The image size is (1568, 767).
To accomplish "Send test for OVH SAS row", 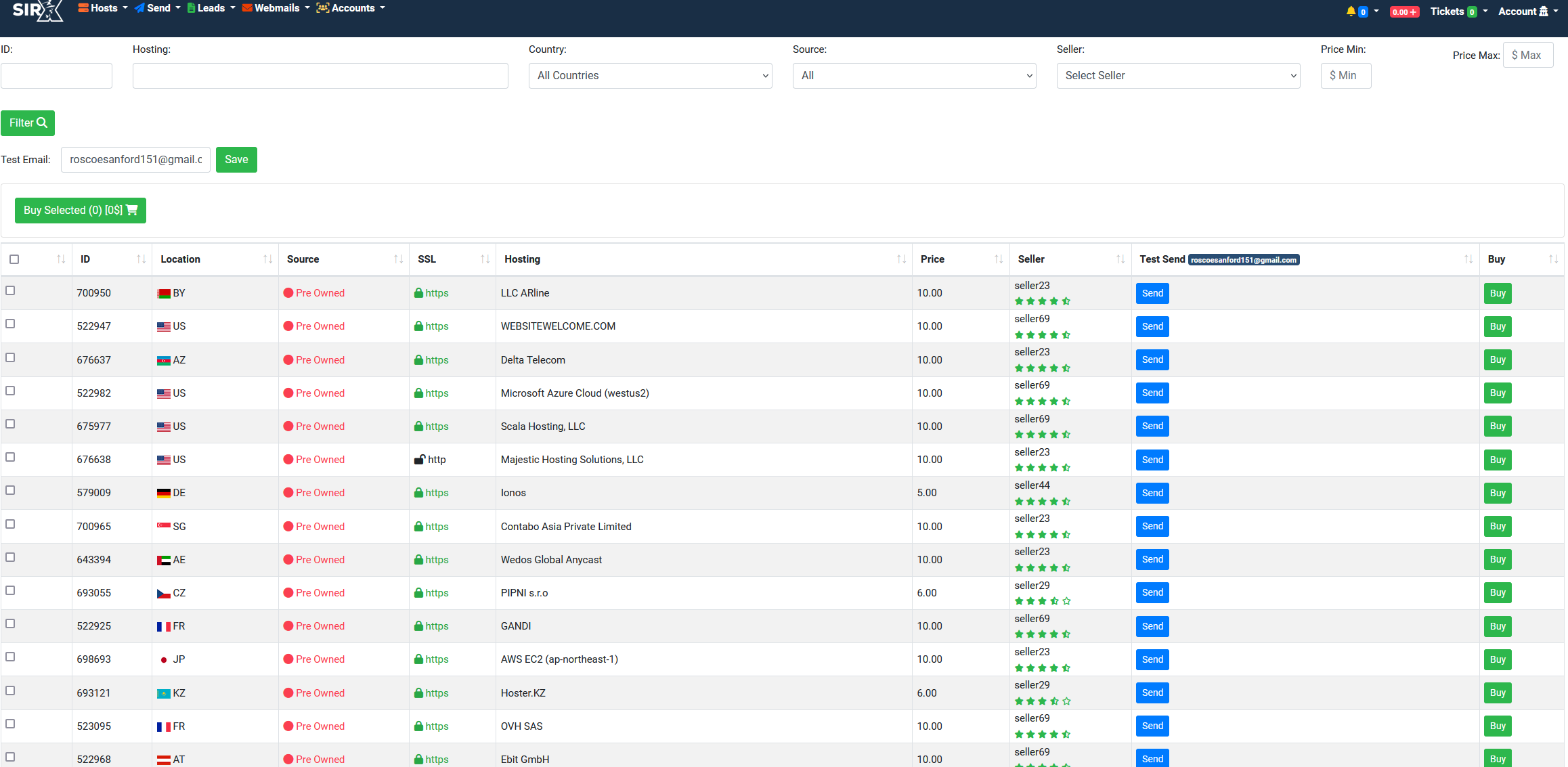I will tap(1152, 726).
